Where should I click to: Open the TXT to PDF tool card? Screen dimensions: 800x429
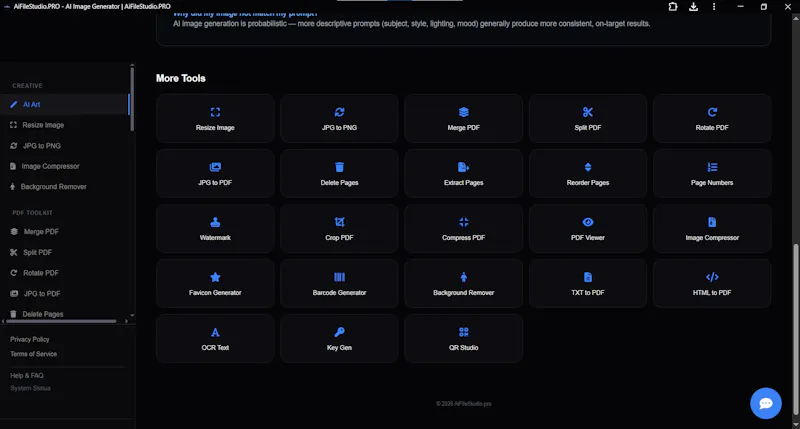588,284
